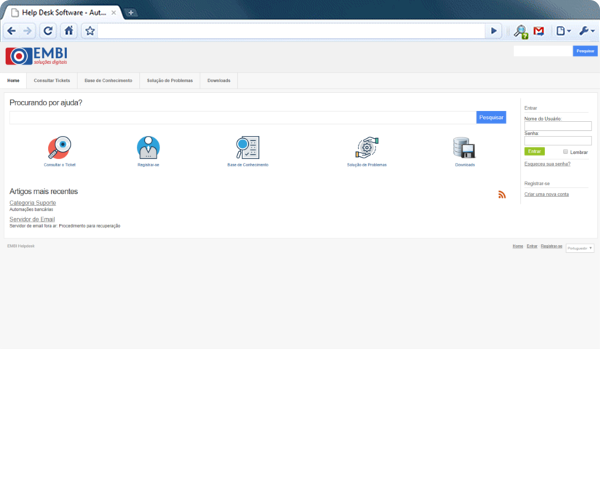Bookmark this page with the star icon
This screenshot has height=490, width=600.
point(89,31)
